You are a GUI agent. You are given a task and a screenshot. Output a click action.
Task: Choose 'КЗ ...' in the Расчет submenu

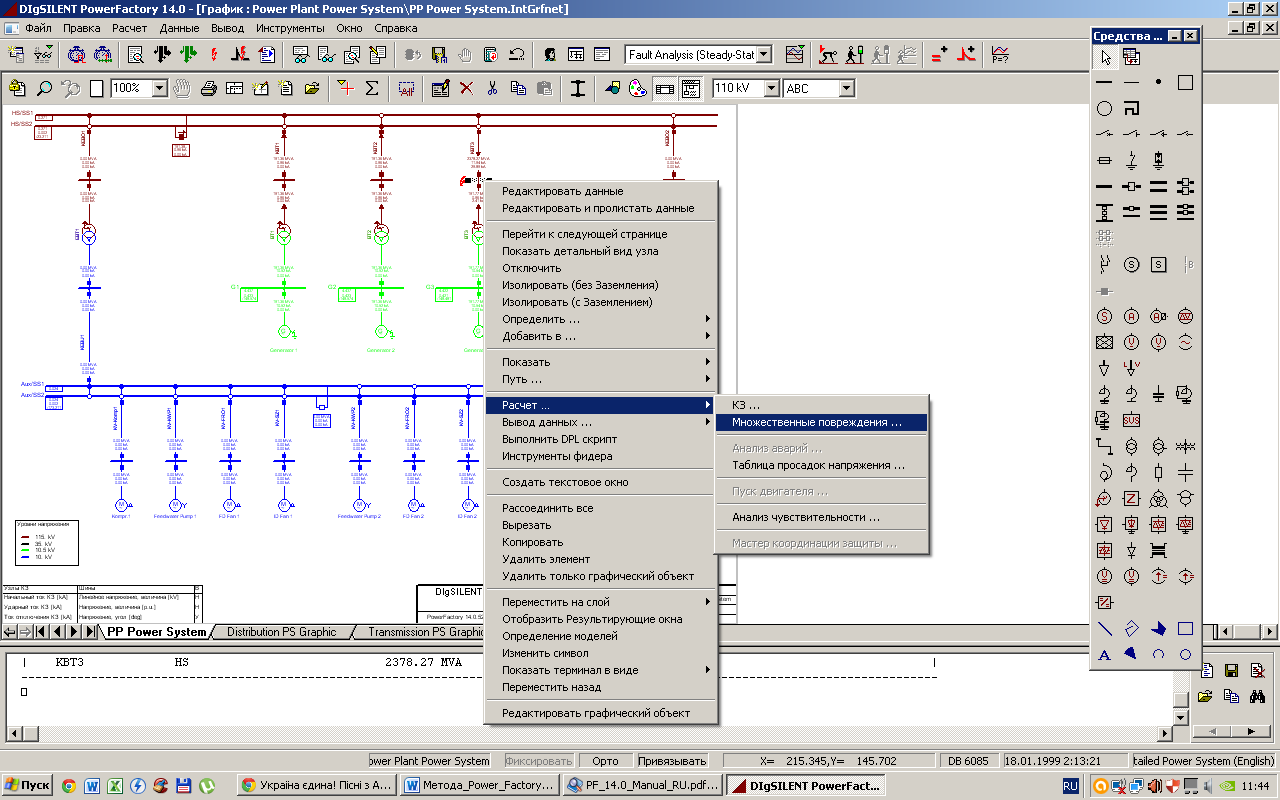point(822,405)
